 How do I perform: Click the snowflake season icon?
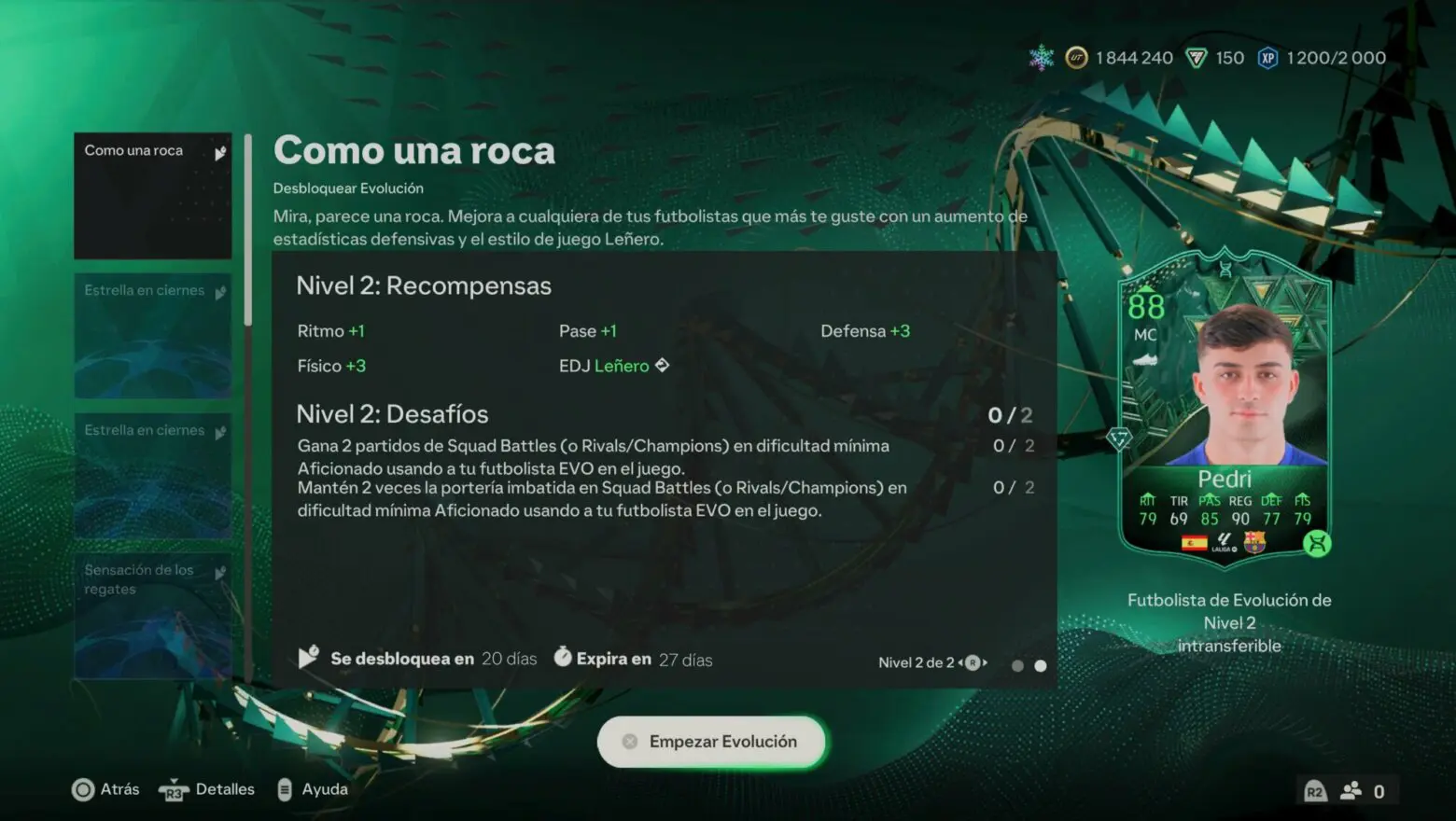click(1041, 58)
